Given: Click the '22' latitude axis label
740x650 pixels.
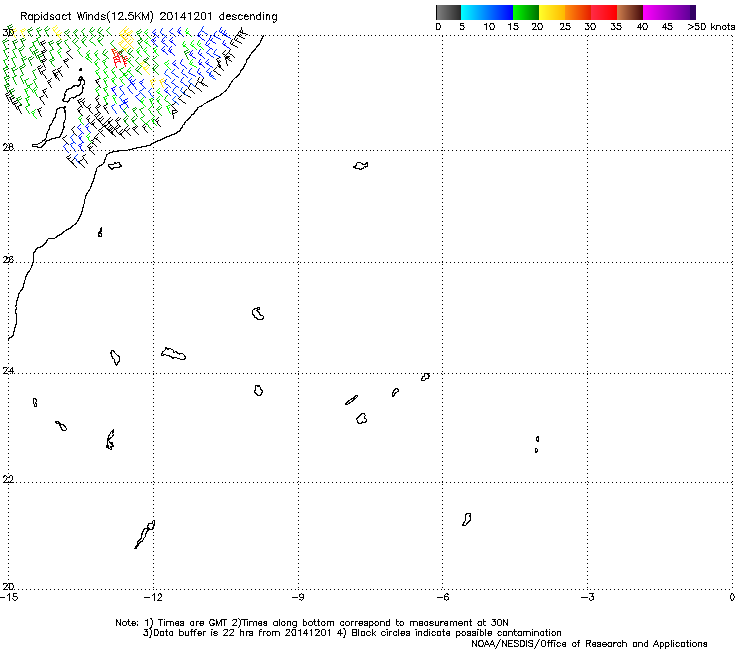Looking at the screenshot, I should click(x=8, y=480).
